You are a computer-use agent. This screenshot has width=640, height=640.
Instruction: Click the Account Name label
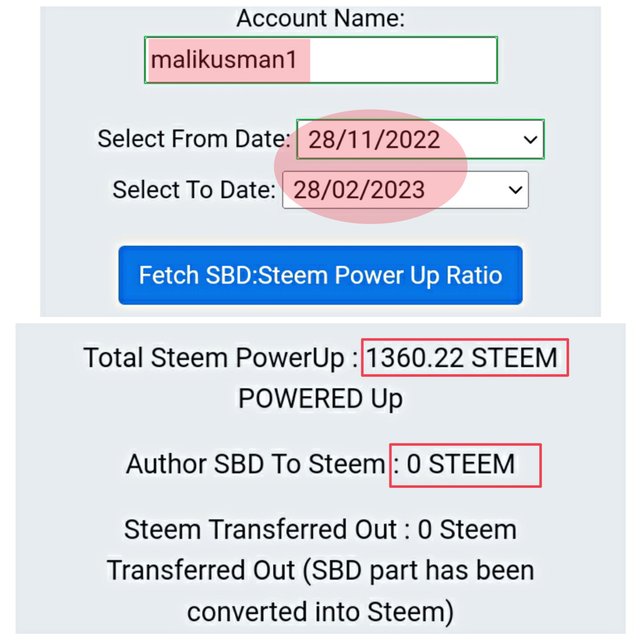tap(320, 18)
